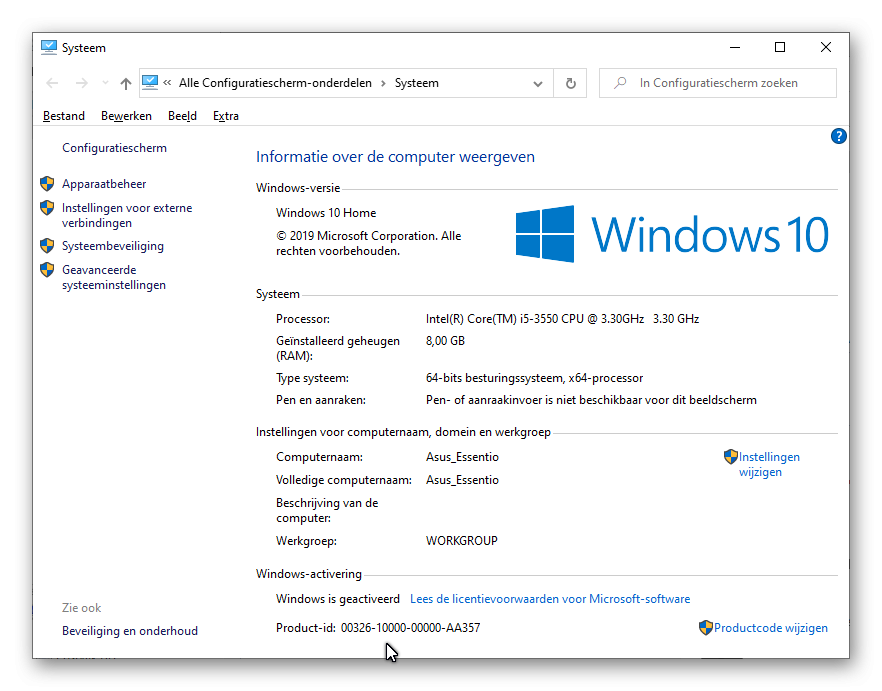Click 'Pen- of aanraakinvoer is niet beschikbaar' text
This screenshot has width=882, height=691.
point(534,400)
